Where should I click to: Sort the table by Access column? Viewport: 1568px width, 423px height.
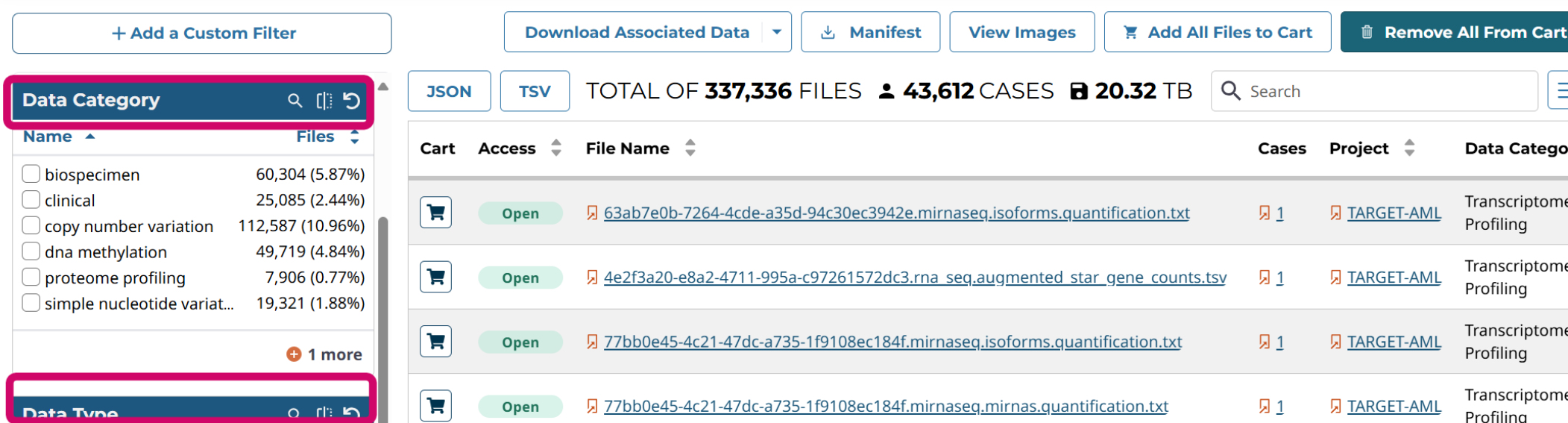click(556, 148)
